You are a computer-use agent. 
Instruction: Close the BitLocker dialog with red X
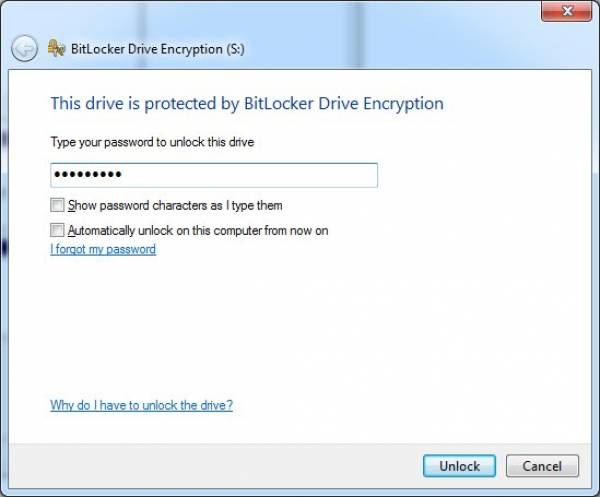567,11
